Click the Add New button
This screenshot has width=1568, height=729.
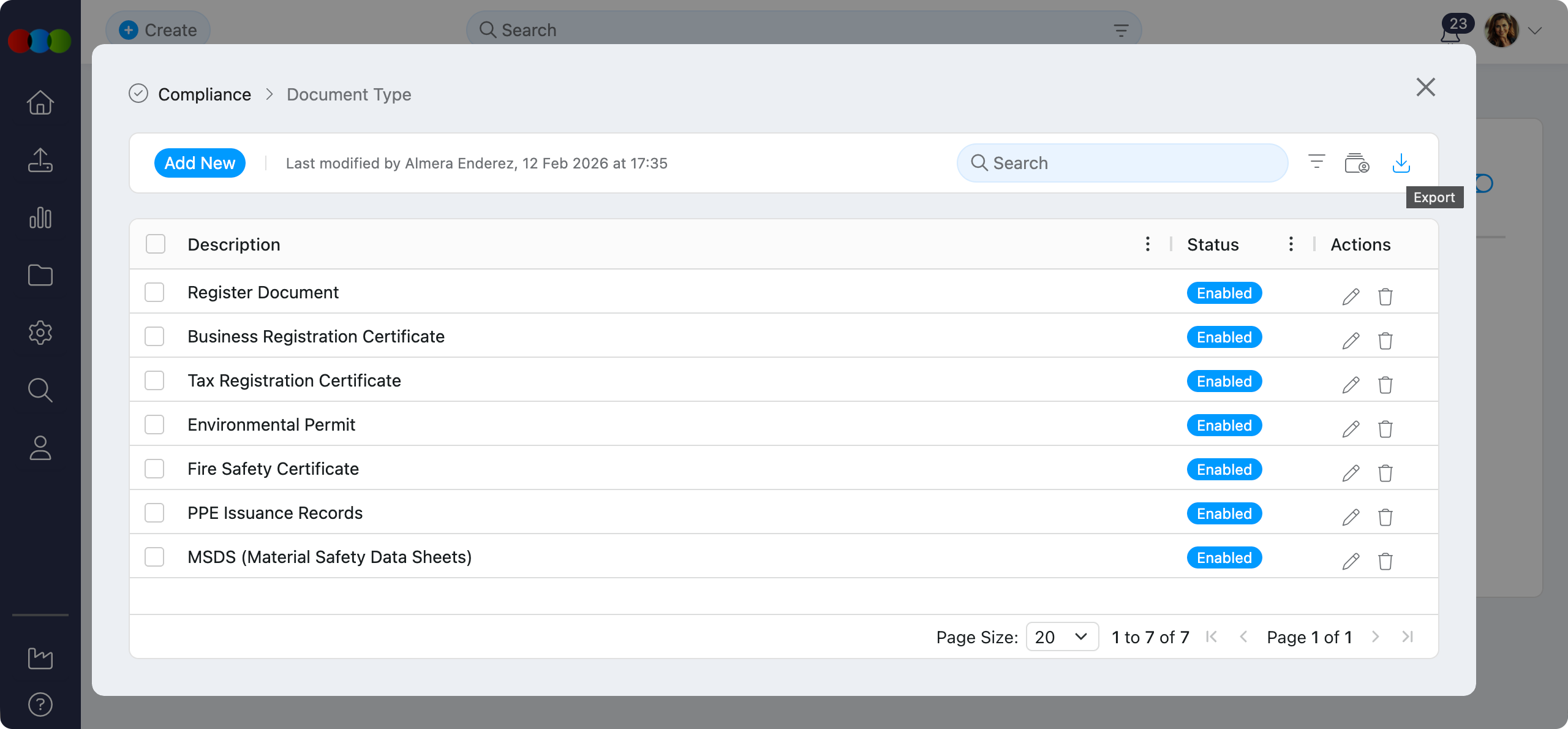(200, 163)
